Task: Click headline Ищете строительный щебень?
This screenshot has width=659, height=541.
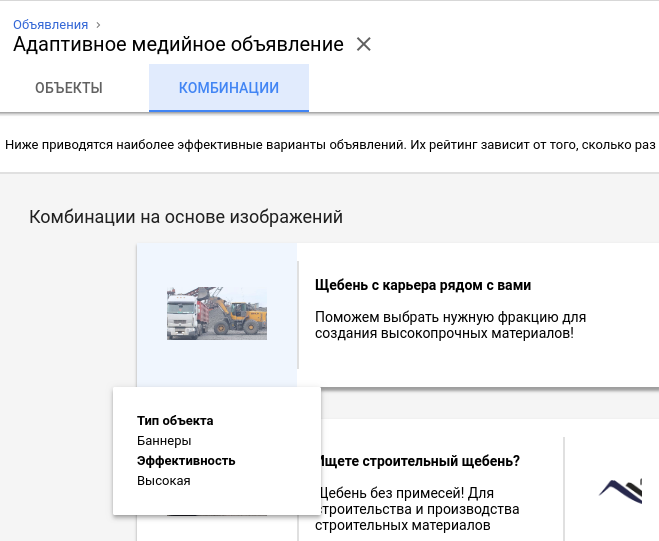Action: (x=418, y=461)
